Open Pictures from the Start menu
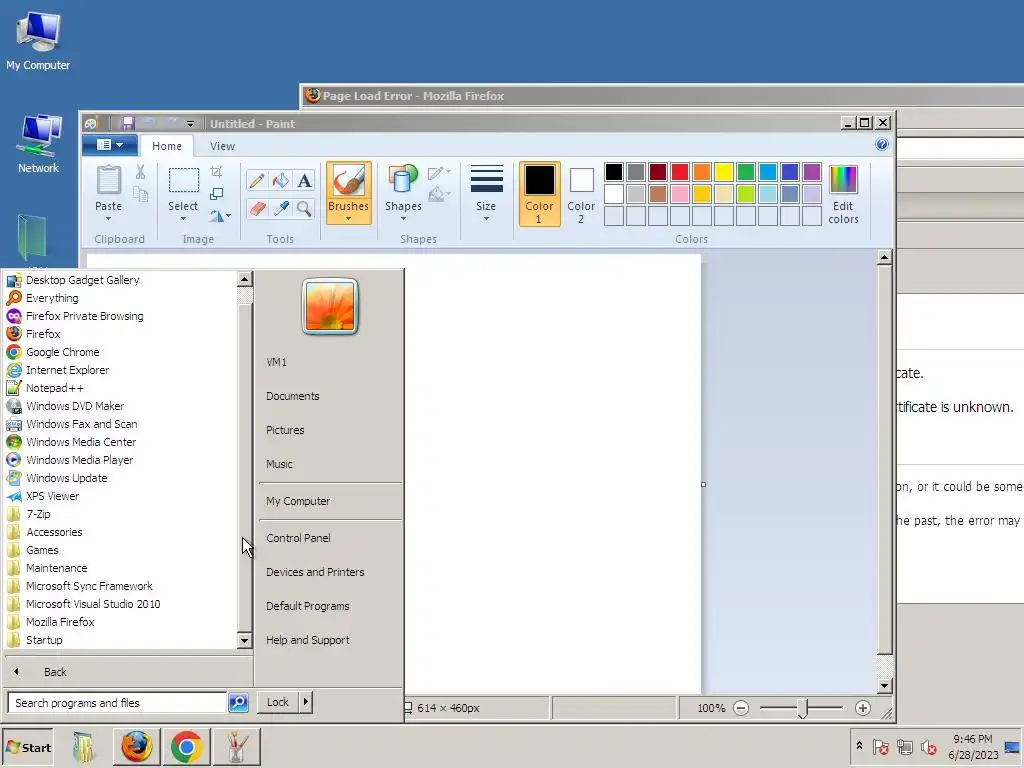The height and width of the screenshot is (768, 1024). [x=285, y=430]
